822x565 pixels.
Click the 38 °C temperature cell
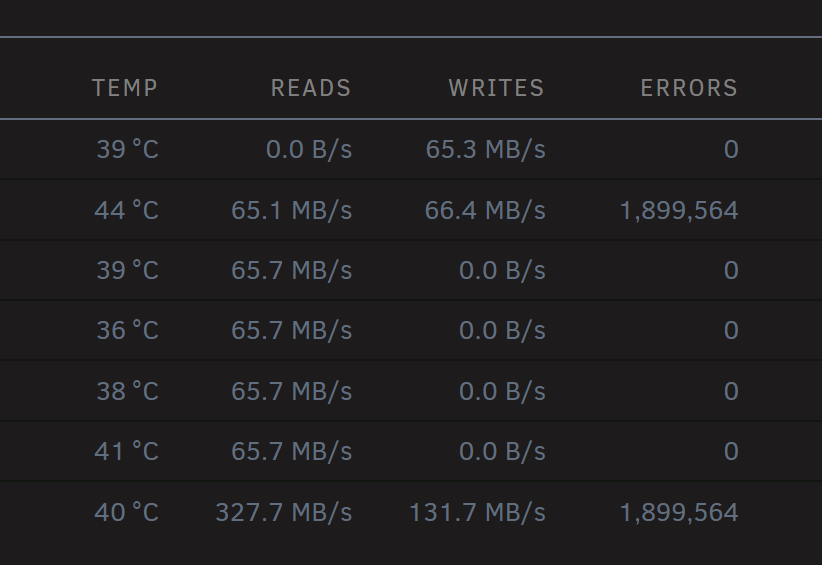tap(127, 392)
